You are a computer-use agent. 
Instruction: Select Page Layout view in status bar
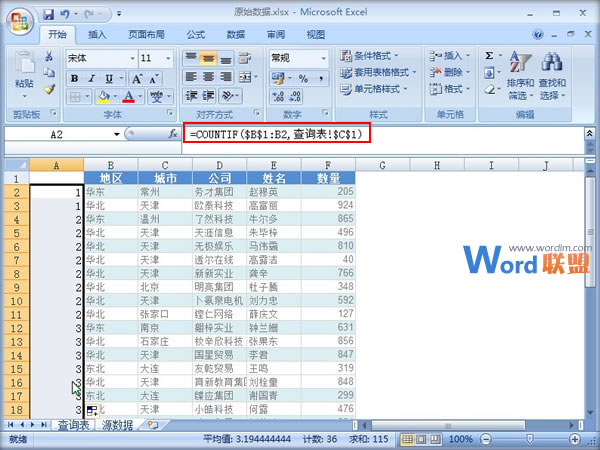tap(421, 439)
